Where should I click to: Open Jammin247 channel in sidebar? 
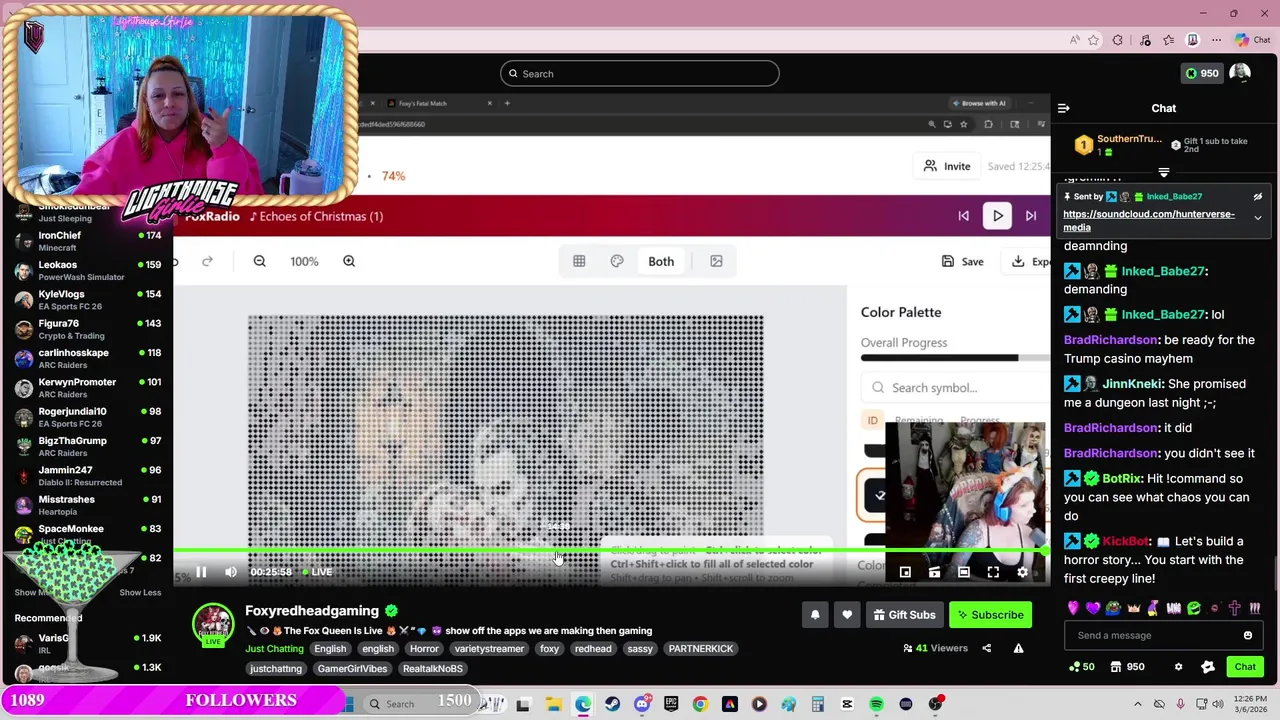point(87,476)
